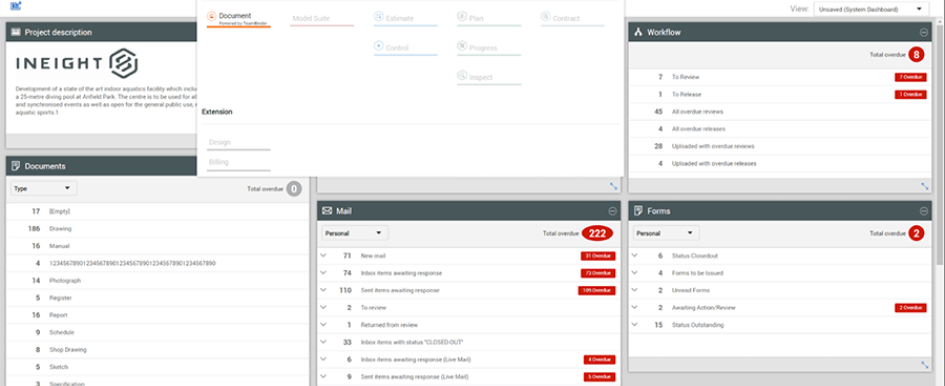Open the Photograph documents row
Screen dimensions: 945x386
point(157,280)
